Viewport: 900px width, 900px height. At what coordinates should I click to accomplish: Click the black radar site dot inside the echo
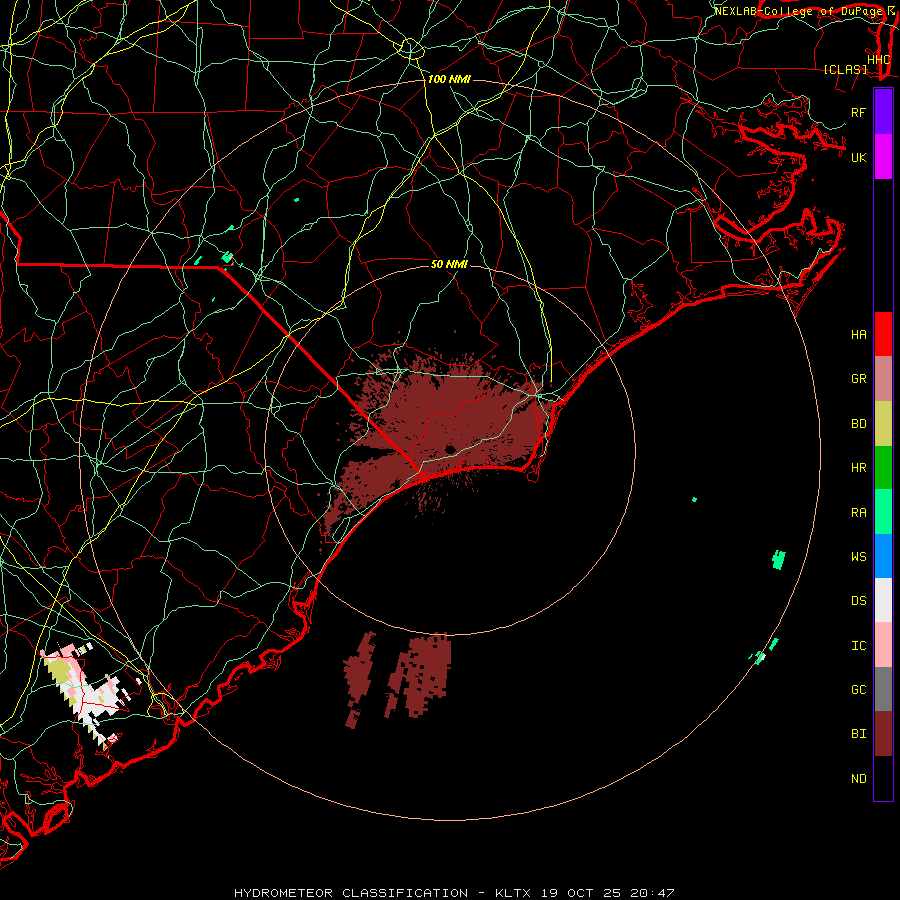450,449
